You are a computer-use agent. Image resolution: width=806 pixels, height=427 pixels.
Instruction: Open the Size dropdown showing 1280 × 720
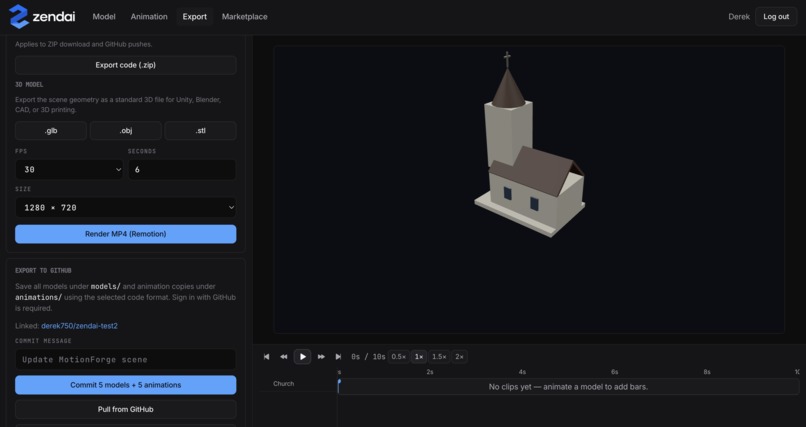pos(125,208)
